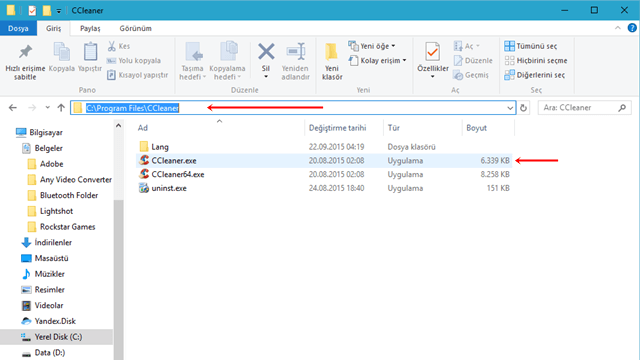Expand the address bar history dropdown
The height and width of the screenshot is (360, 640).
510,108
